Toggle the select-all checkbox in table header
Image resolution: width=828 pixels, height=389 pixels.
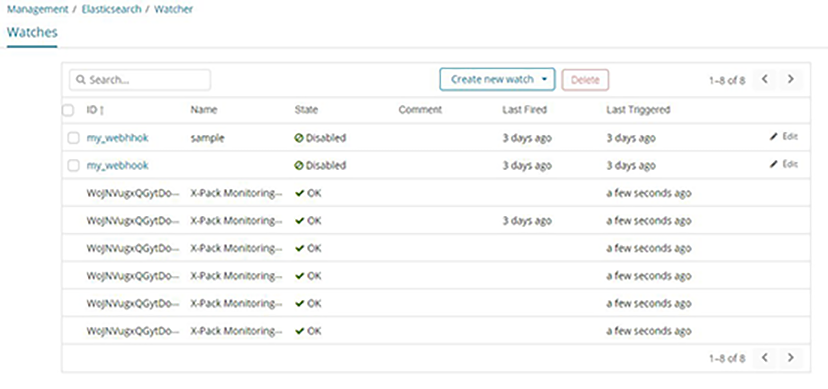68,110
